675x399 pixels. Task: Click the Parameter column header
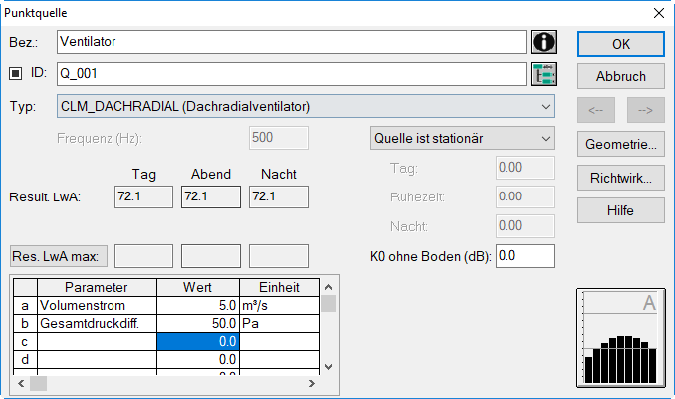click(97, 288)
